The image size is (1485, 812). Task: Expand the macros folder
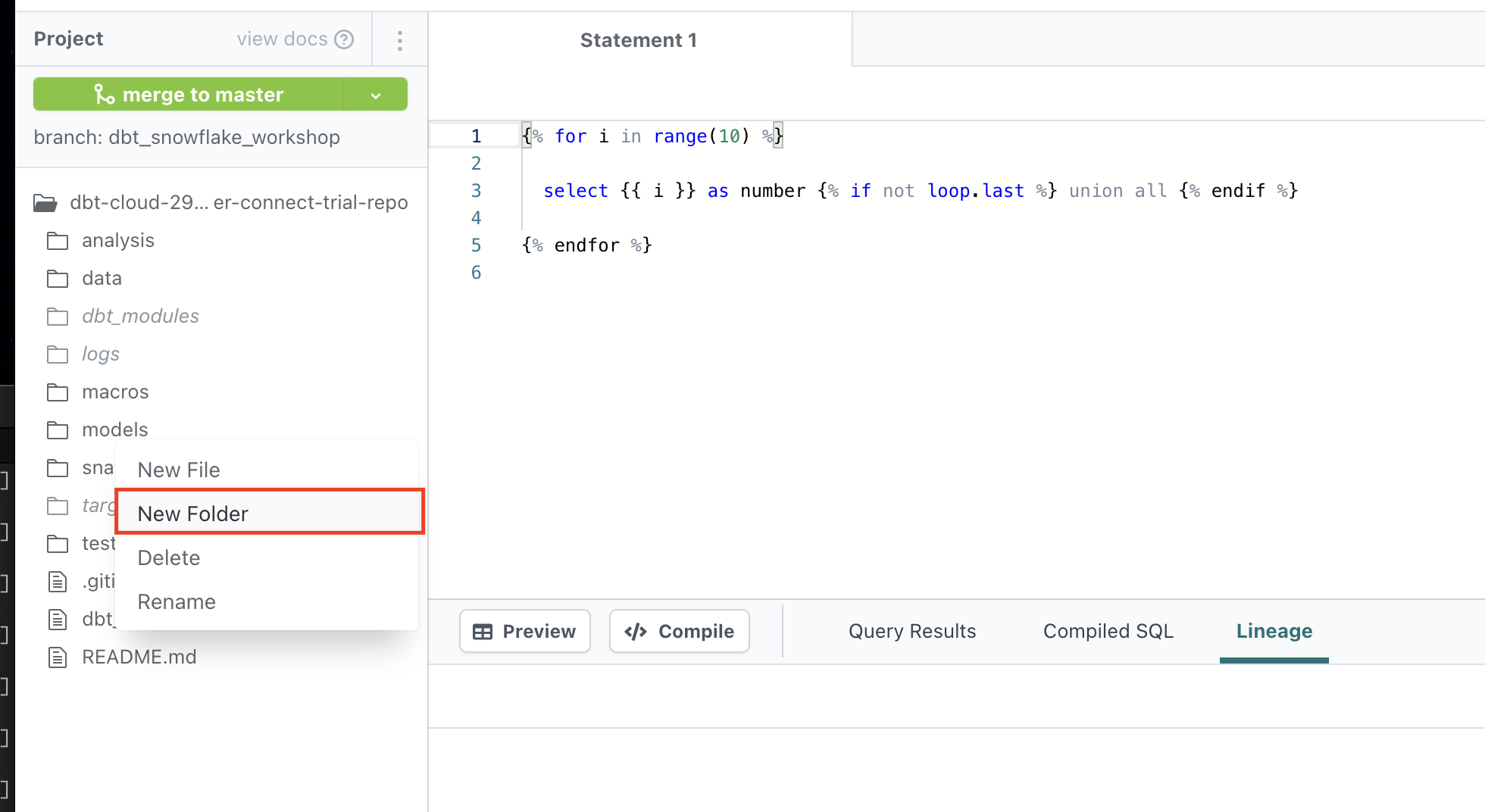(115, 392)
